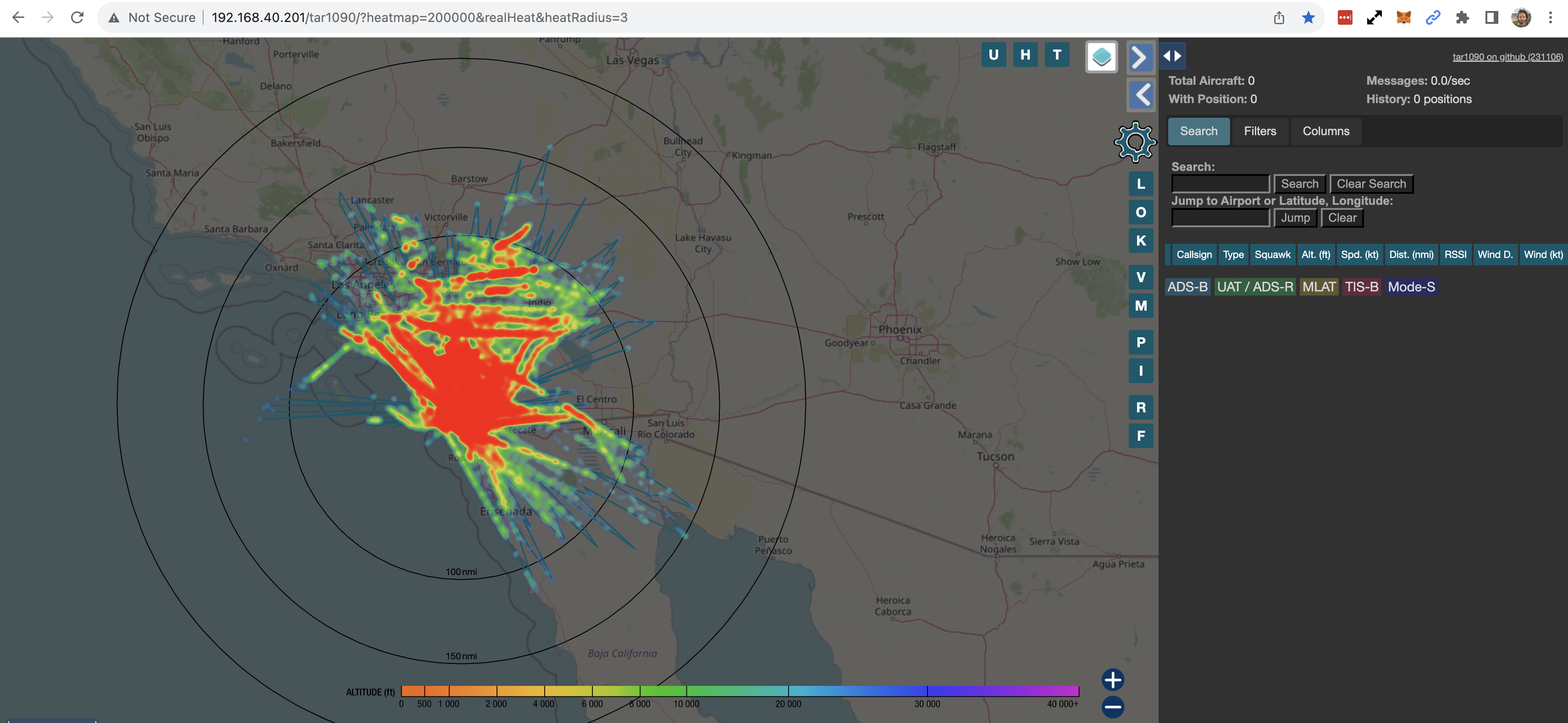This screenshot has height=723, width=1568.
Task: Collapse sidebar with left chevron button
Action: pyautogui.click(x=1140, y=95)
